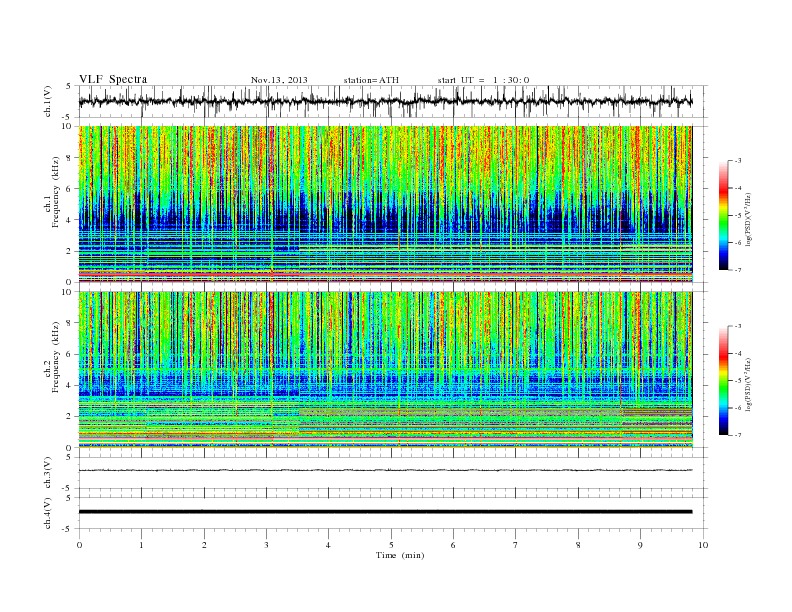The height and width of the screenshot is (612, 792).
Task: Click the 'ch.3(V)' axis label
Action: coord(48,473)
